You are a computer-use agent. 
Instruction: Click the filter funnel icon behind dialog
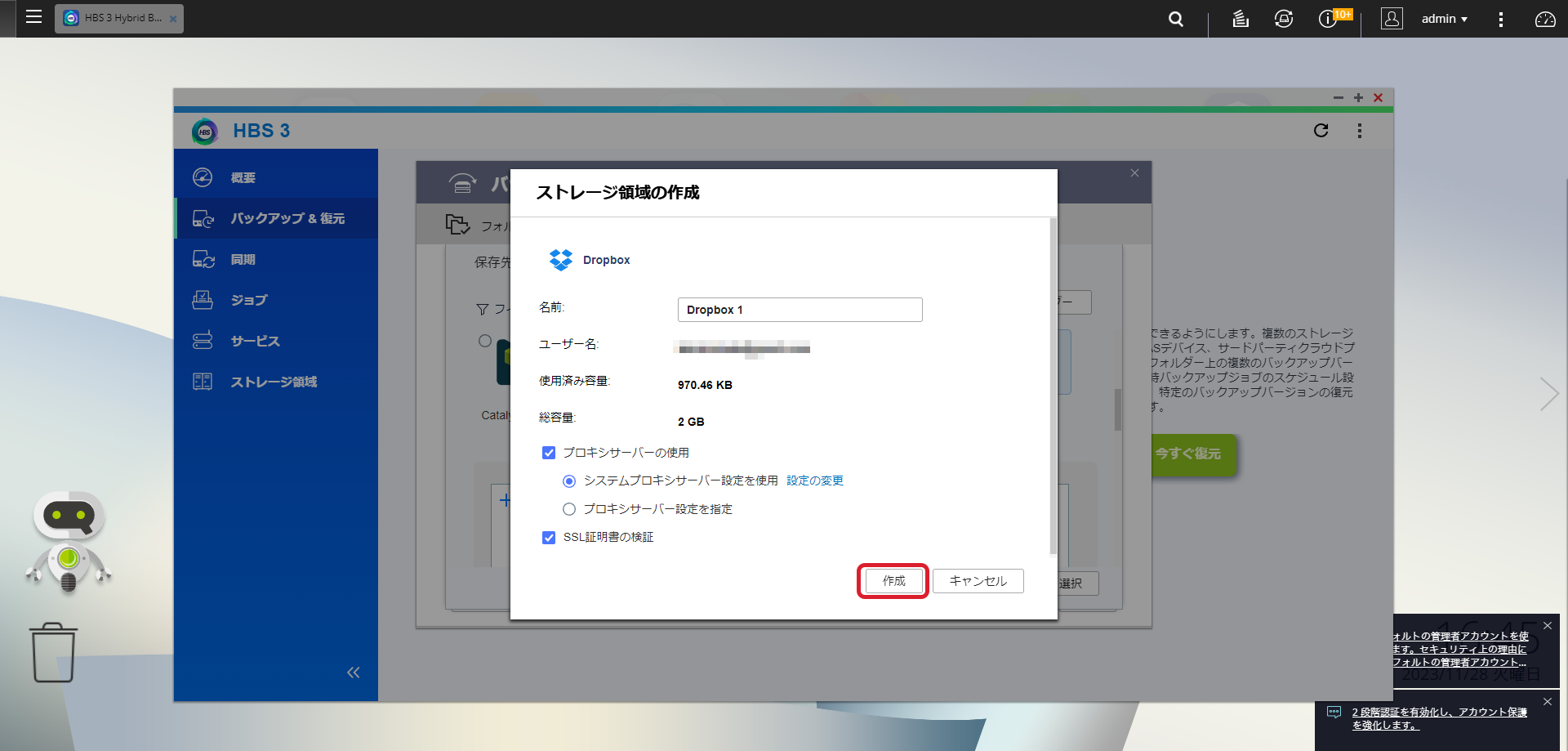(483, 310)
